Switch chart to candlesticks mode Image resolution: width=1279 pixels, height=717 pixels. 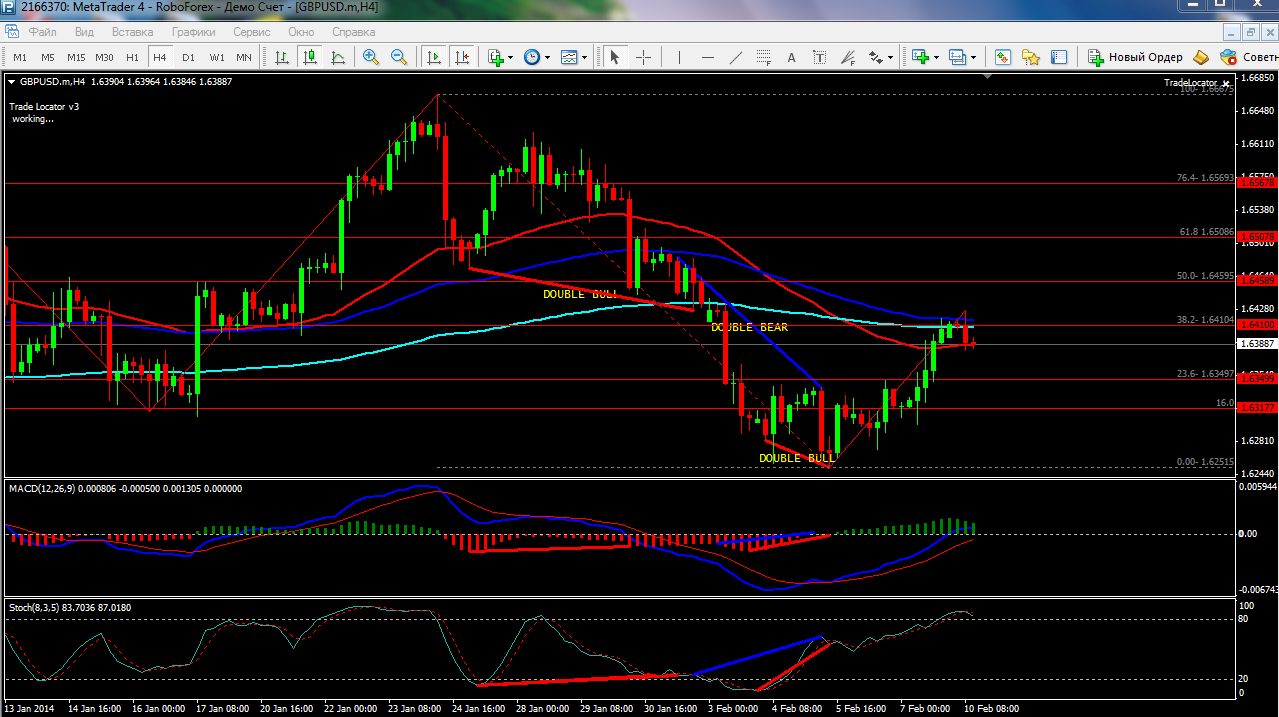tap(311, 57)
